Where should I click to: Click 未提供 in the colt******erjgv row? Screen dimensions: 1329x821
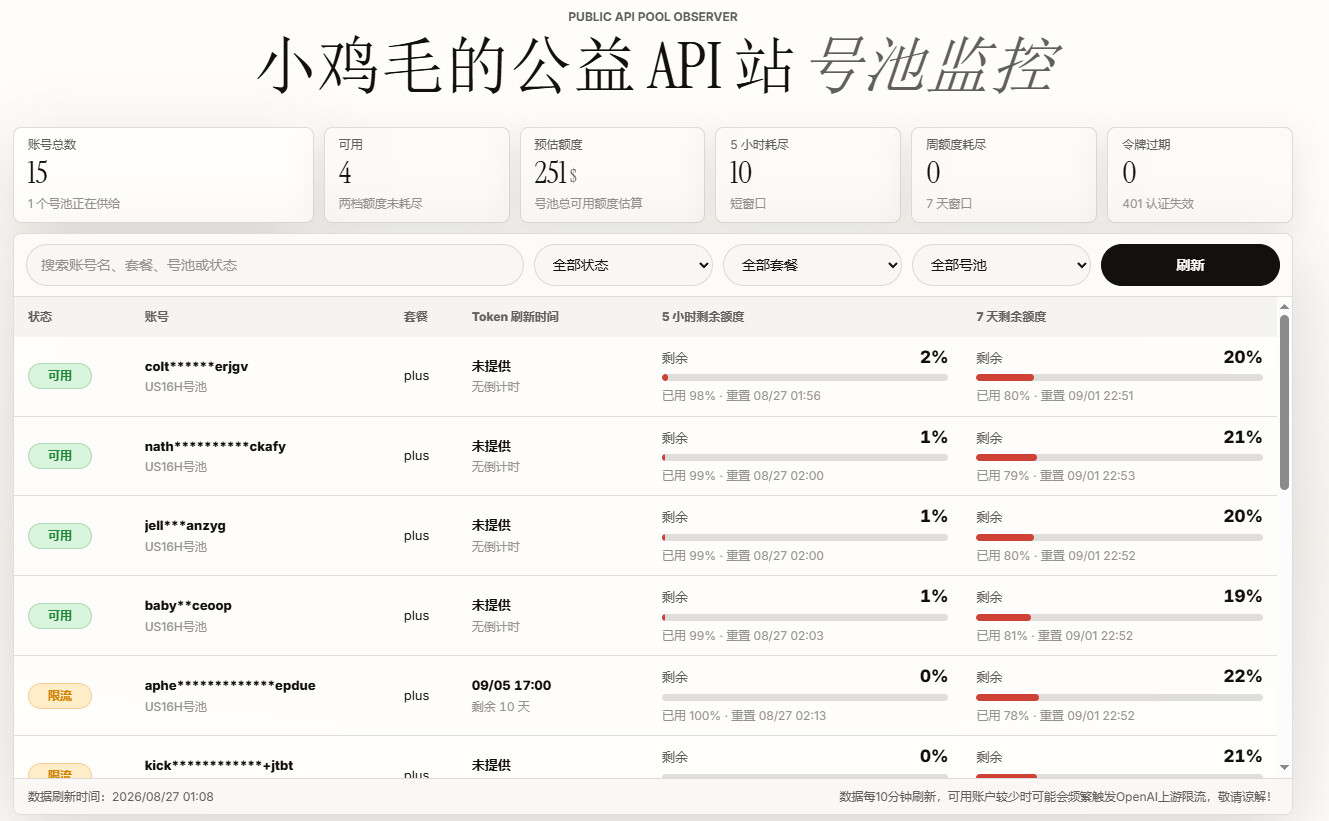pos(491,366)
